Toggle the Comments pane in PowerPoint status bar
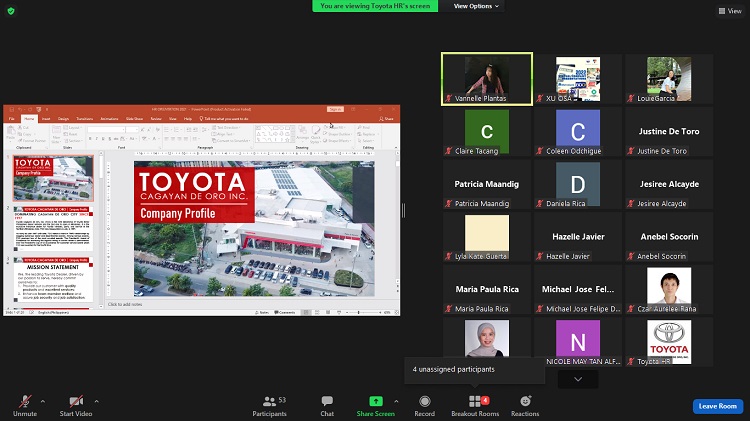This screenshot has width=750, height=421. tap(285, 312)
